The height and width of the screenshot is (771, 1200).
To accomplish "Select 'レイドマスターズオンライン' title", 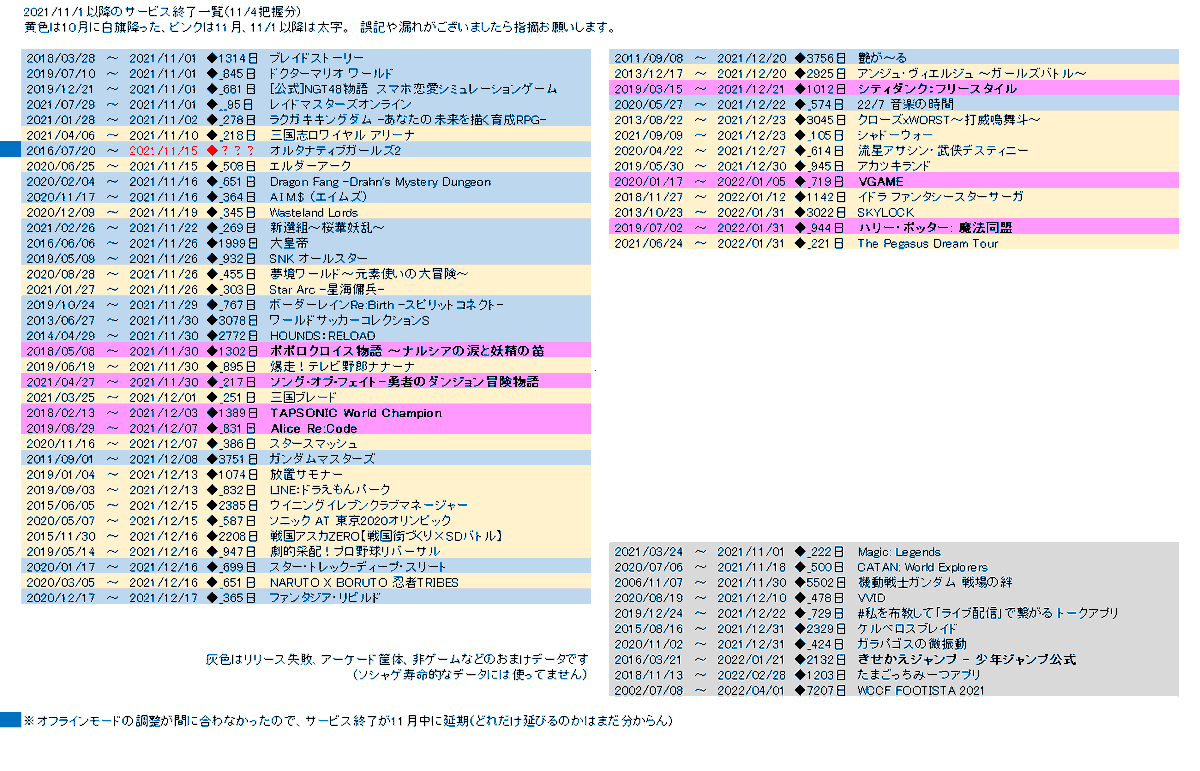I will 340,104.
